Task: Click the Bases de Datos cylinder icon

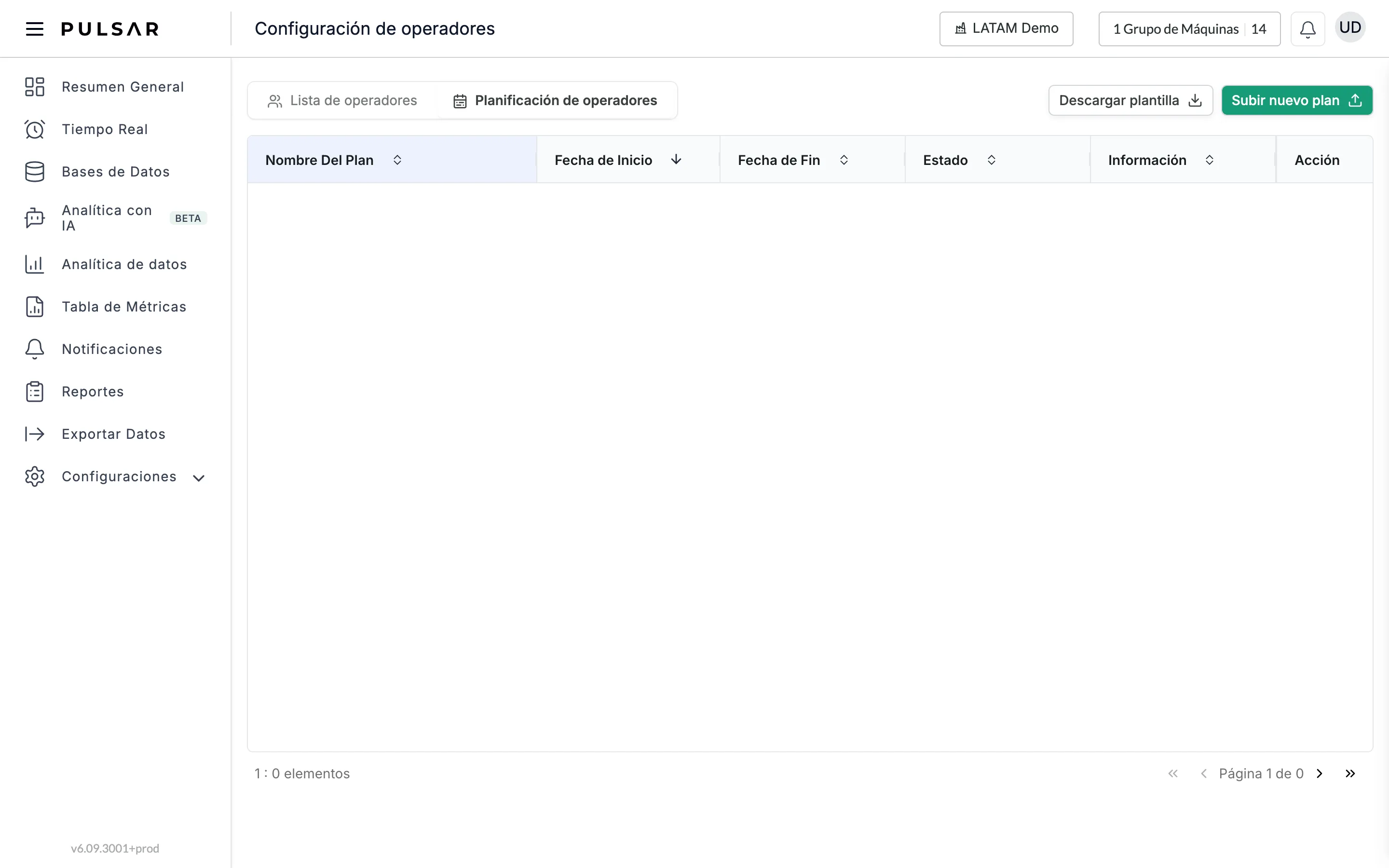Action: [34, 172]
